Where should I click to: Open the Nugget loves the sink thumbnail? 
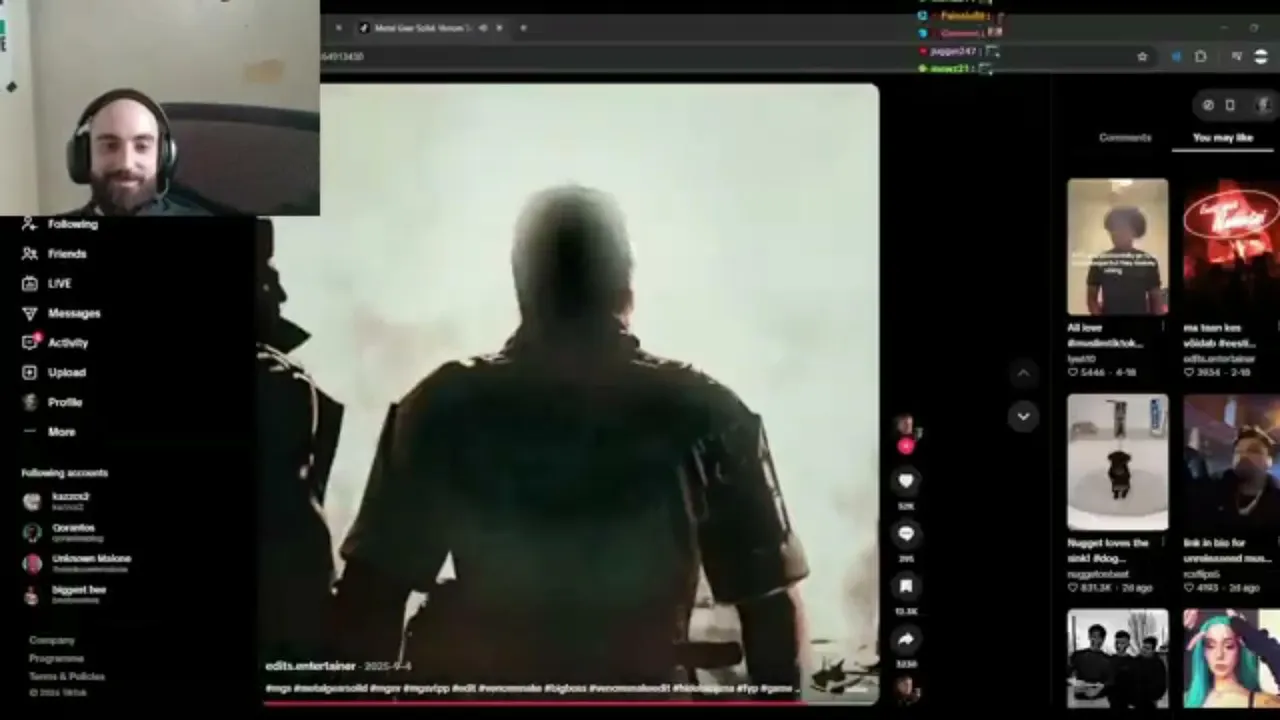(x=1117, y=462)
